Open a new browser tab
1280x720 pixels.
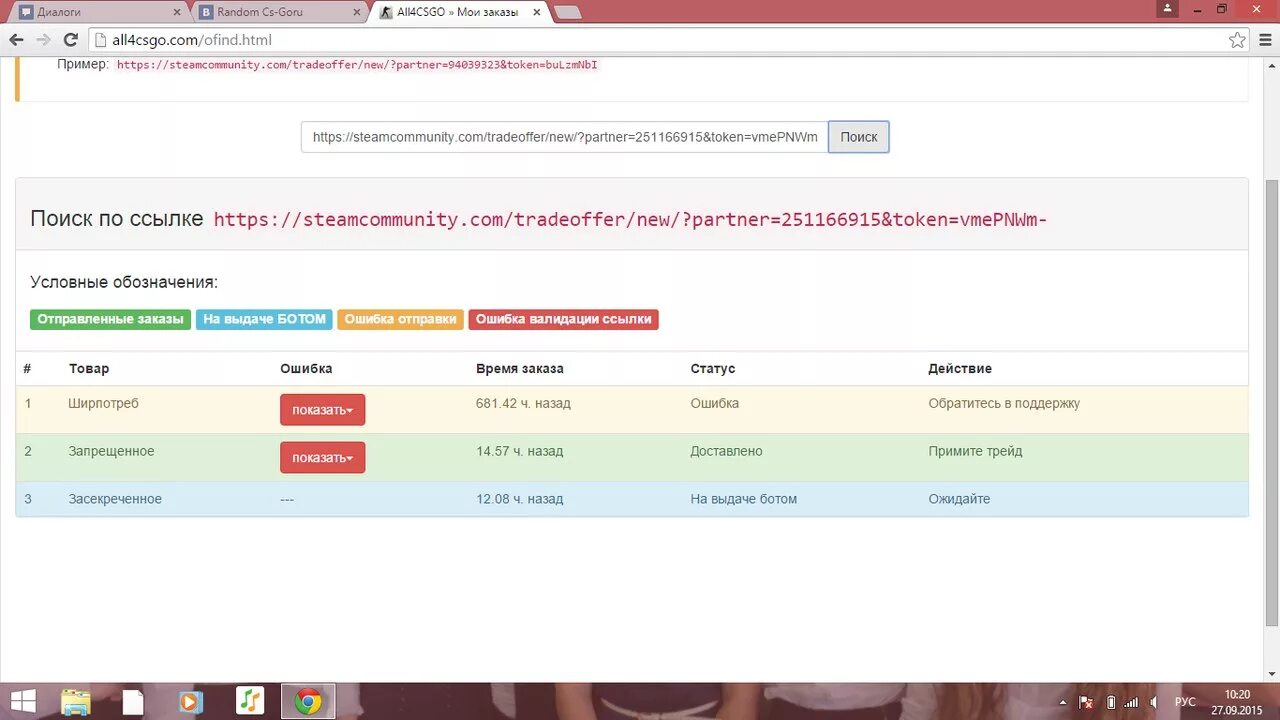(567, 12)
